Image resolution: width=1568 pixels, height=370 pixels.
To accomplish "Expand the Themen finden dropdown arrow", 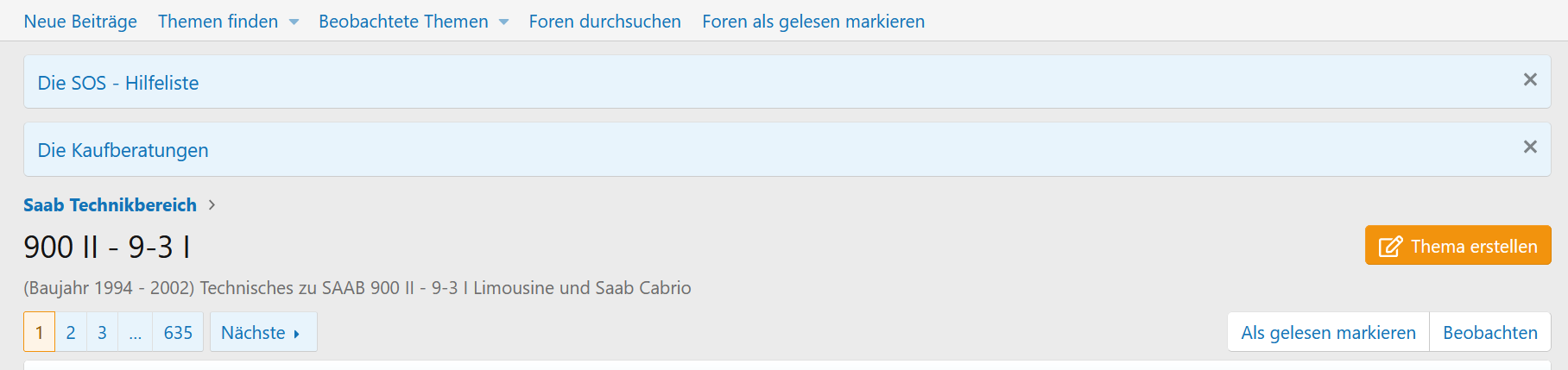I will [x=294, y=22].
